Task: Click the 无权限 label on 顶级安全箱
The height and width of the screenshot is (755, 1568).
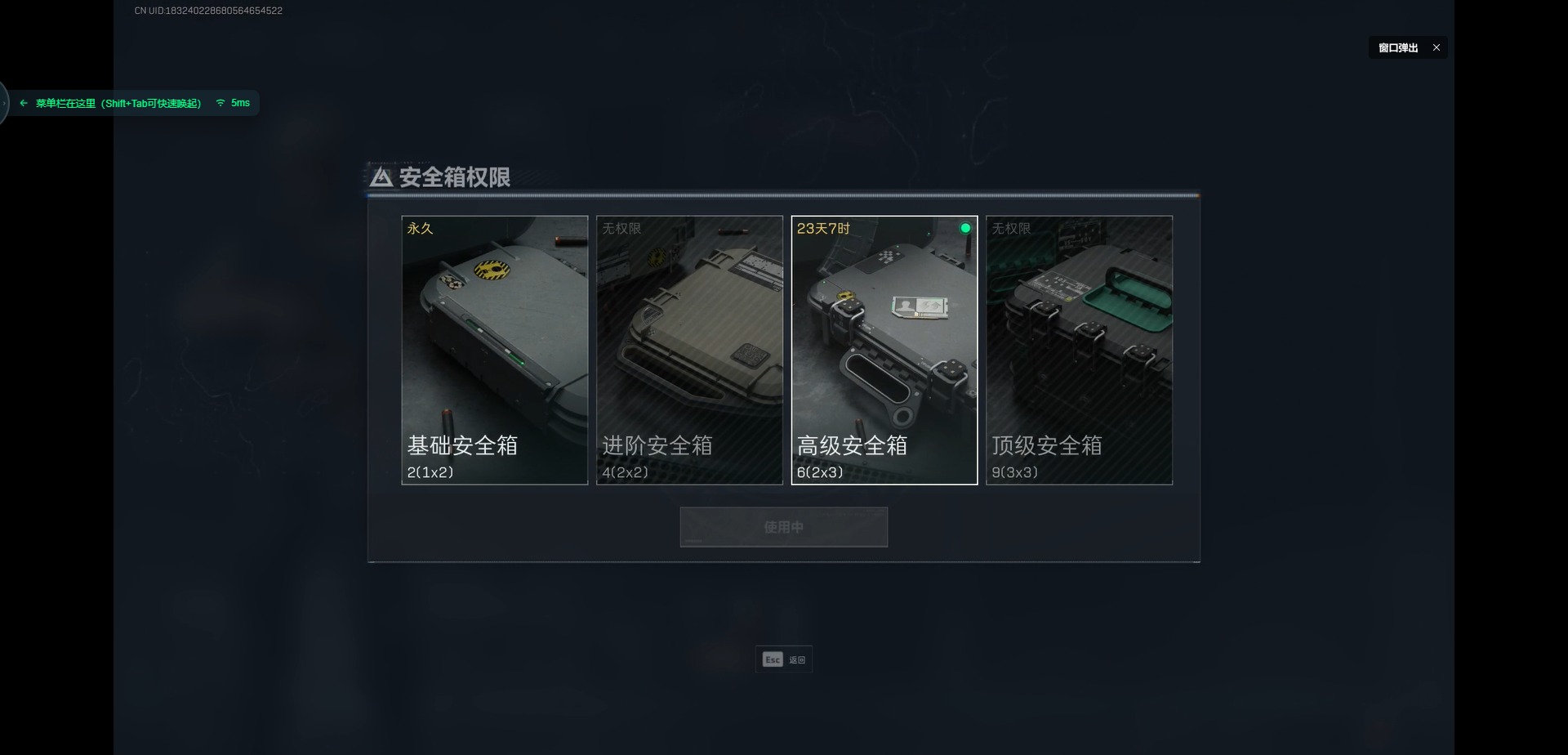Action: [1011, 229]
